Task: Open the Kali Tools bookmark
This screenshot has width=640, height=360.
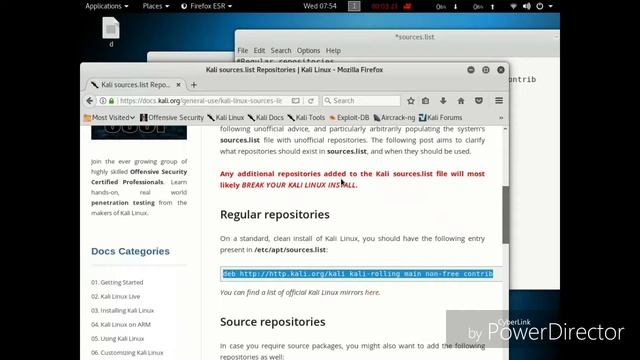Action: (306, 118)
